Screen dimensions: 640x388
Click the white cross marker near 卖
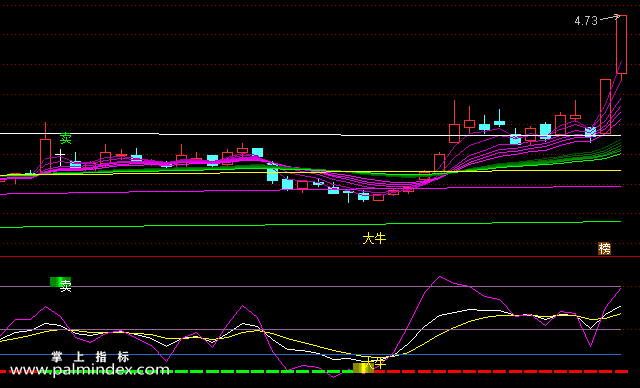coord(60,157)
